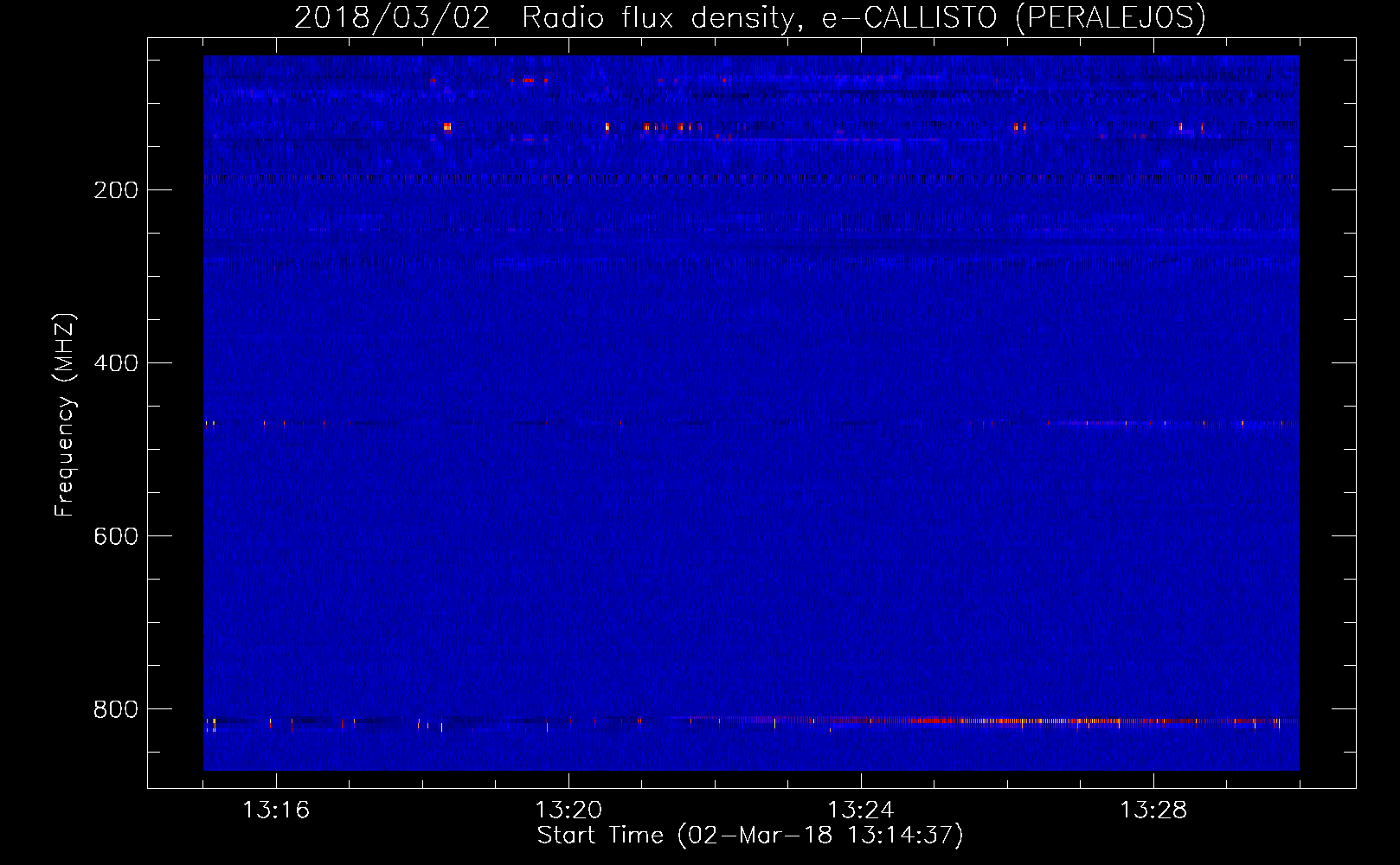Click the 600 frequency tick label
This screenshot has width=1400, height=865.
(116, 536)
